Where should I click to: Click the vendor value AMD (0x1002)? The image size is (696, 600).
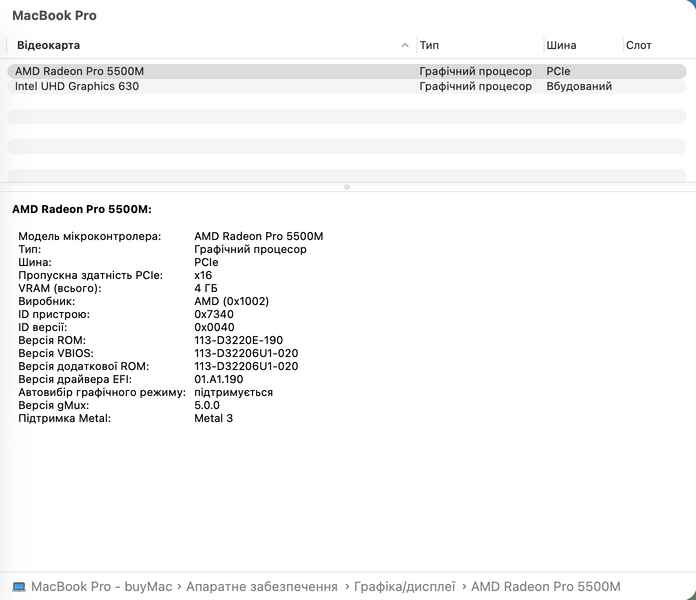point(231,301)
